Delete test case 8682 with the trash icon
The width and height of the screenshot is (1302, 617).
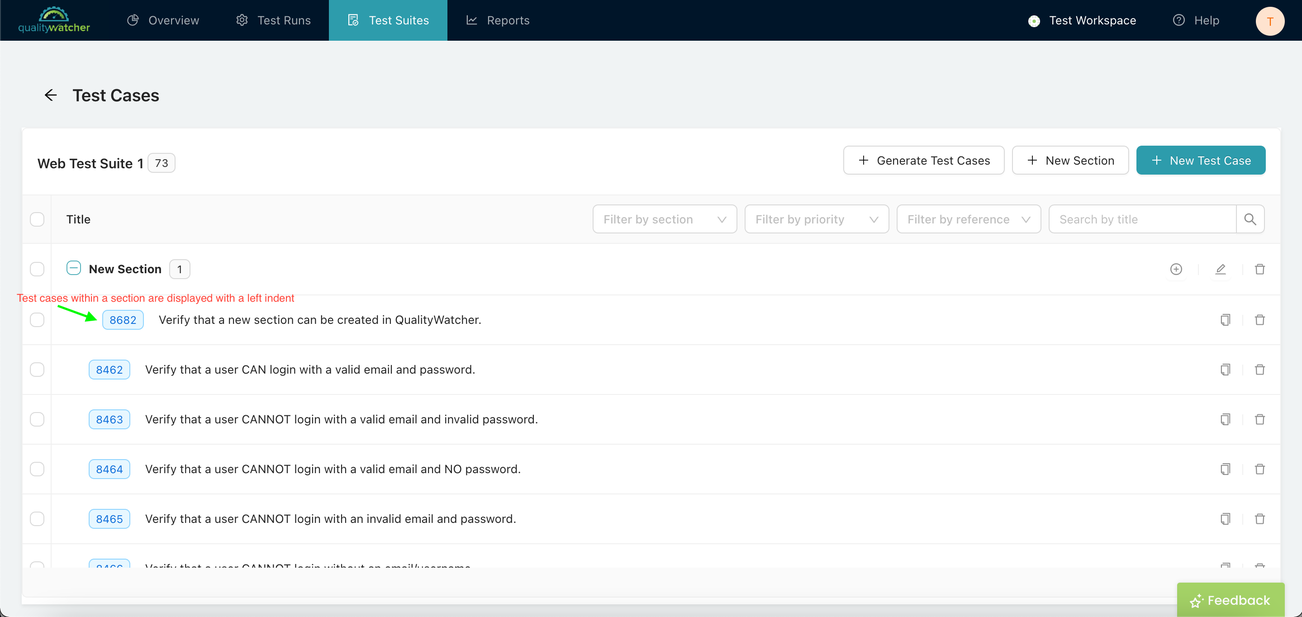pyautogui.click(x=1260, y=320)
